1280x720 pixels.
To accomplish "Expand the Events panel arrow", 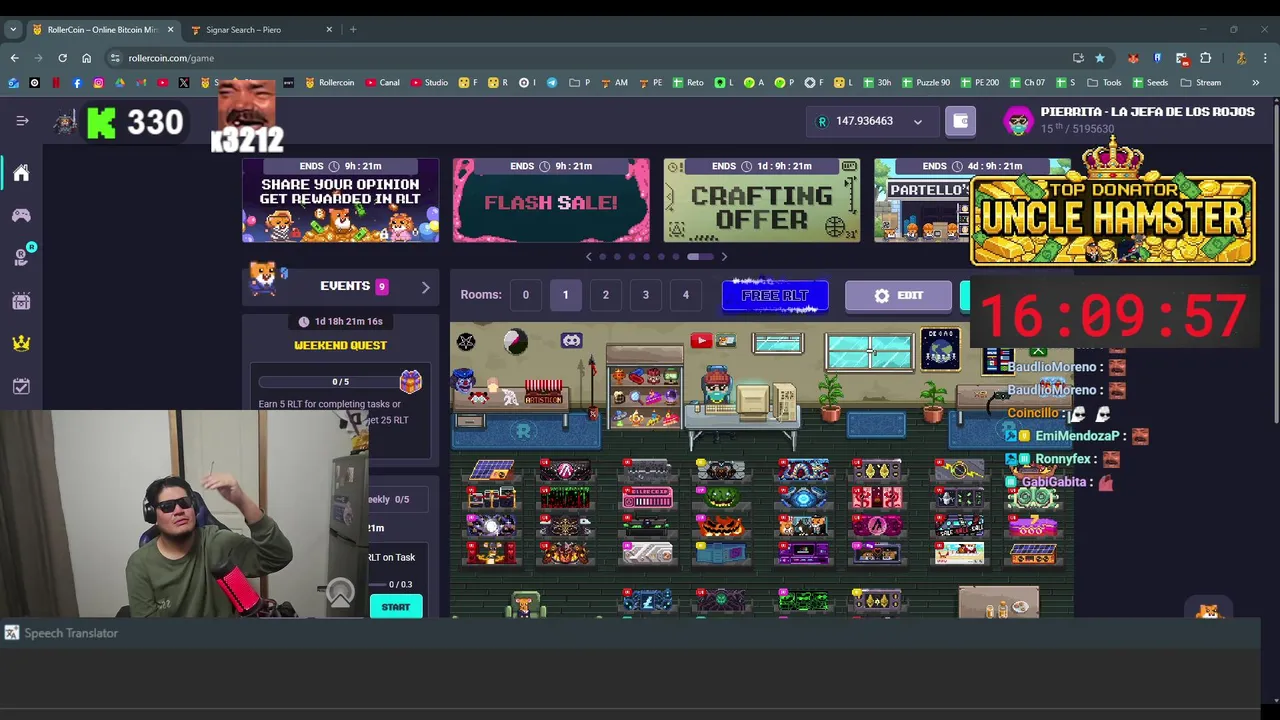I will (425, 287).
